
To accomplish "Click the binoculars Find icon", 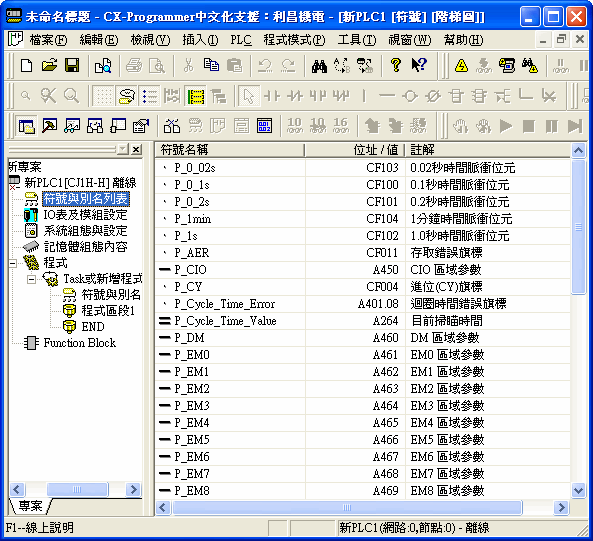I will click(x=319, y=66).
